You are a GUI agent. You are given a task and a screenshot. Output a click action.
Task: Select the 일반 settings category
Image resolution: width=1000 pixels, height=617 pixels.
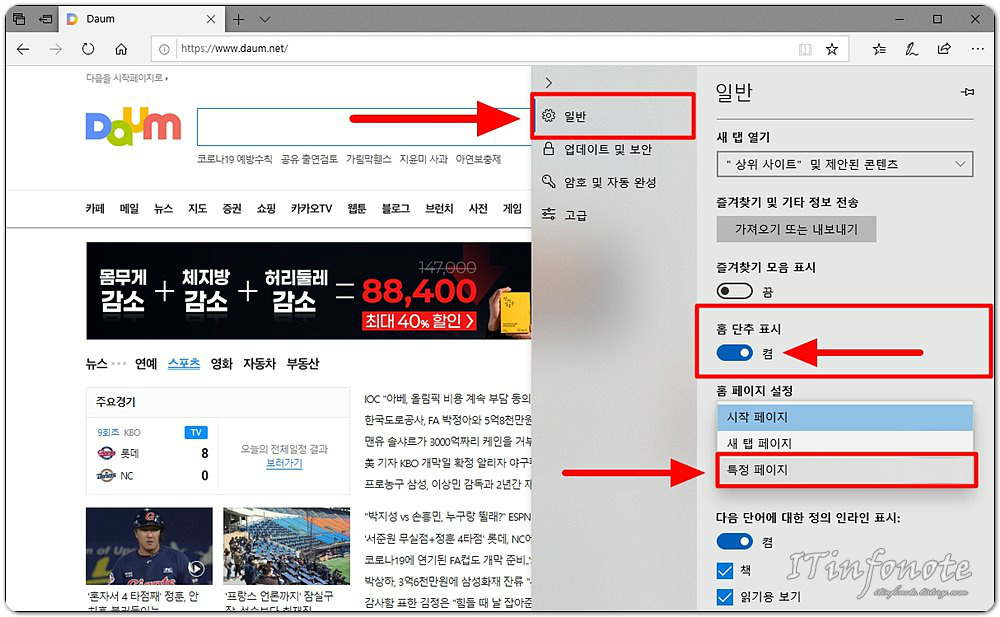(613, 115)
